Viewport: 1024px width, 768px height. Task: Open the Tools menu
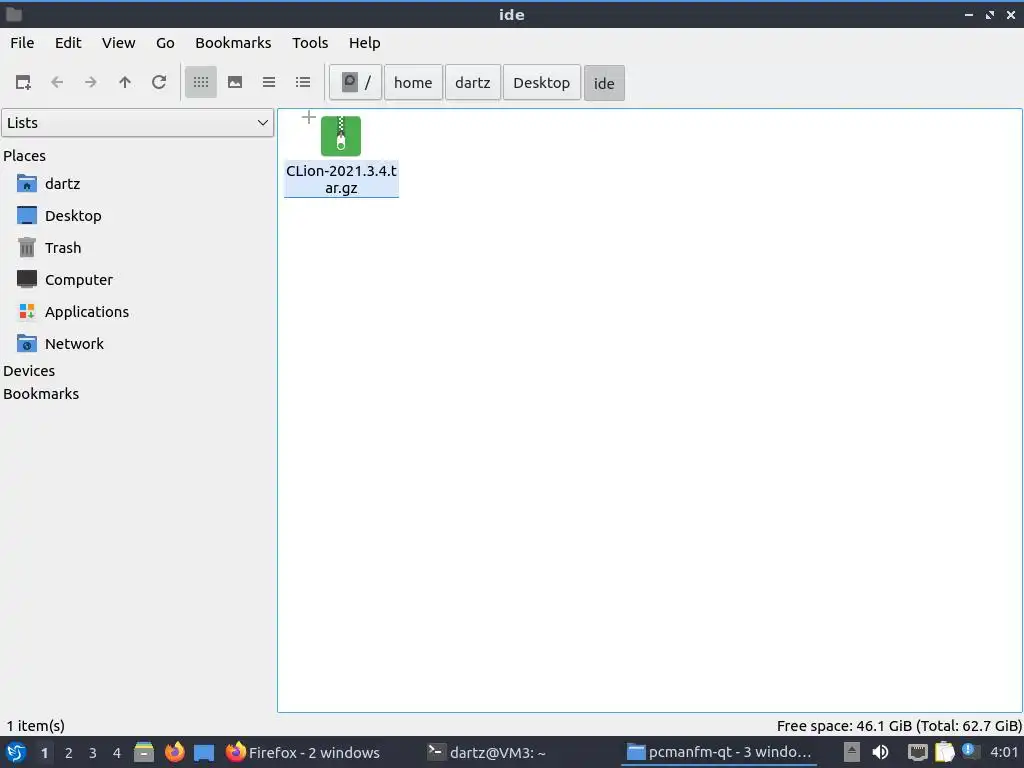(x=310, y=43)
